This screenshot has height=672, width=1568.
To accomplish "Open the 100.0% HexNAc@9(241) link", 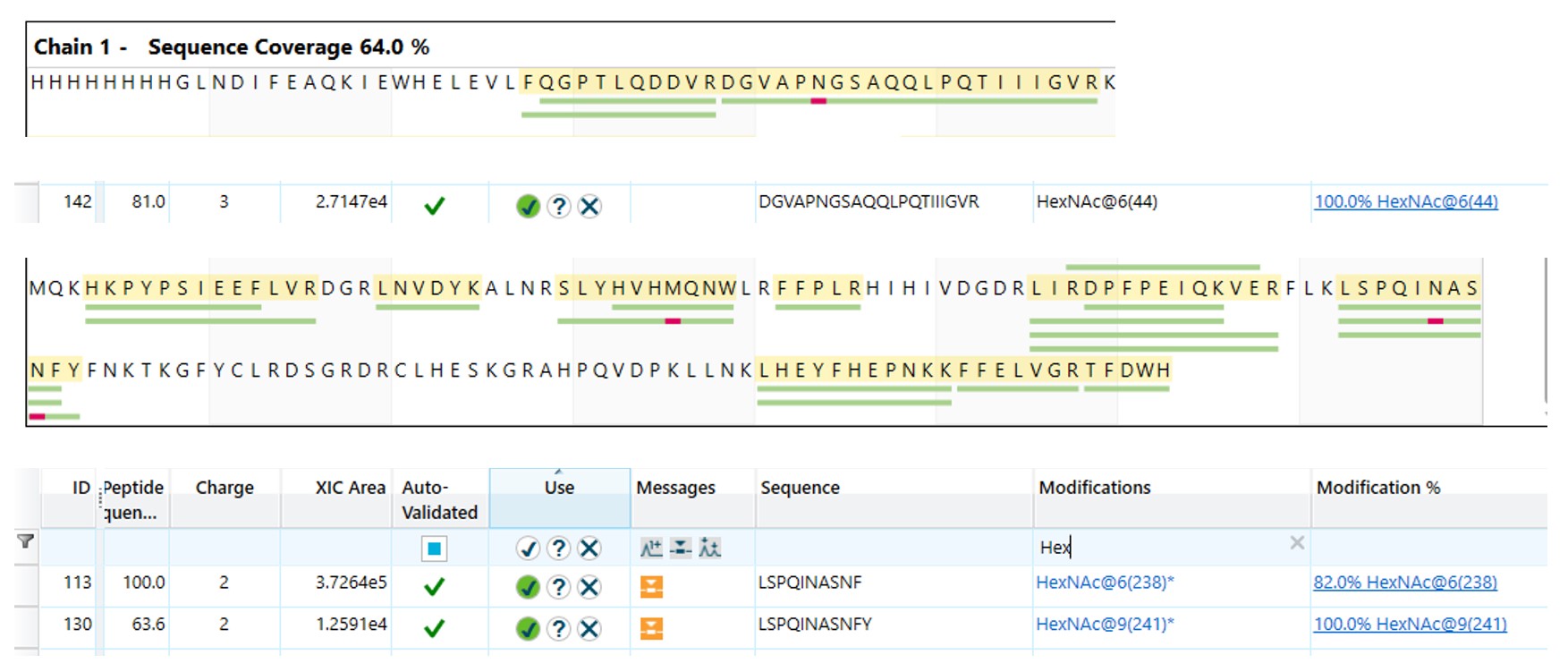I will 1410,624.
